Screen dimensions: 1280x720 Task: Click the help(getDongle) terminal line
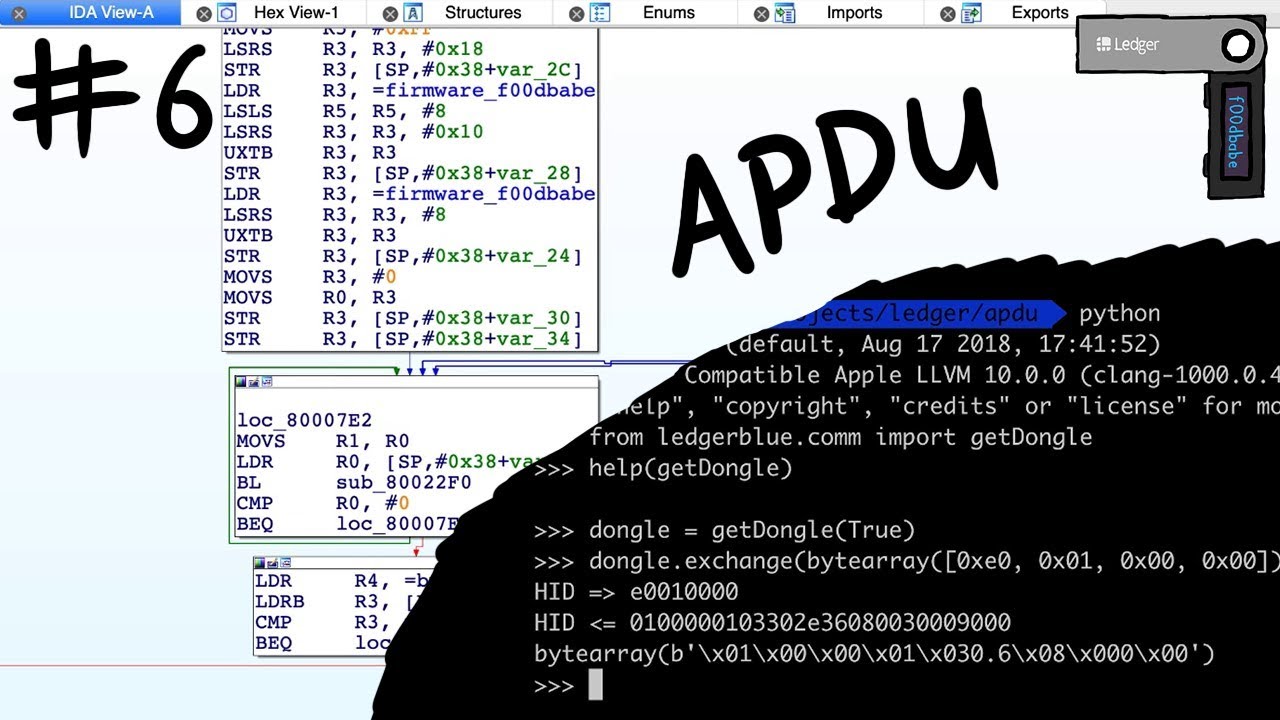point(663,468)
